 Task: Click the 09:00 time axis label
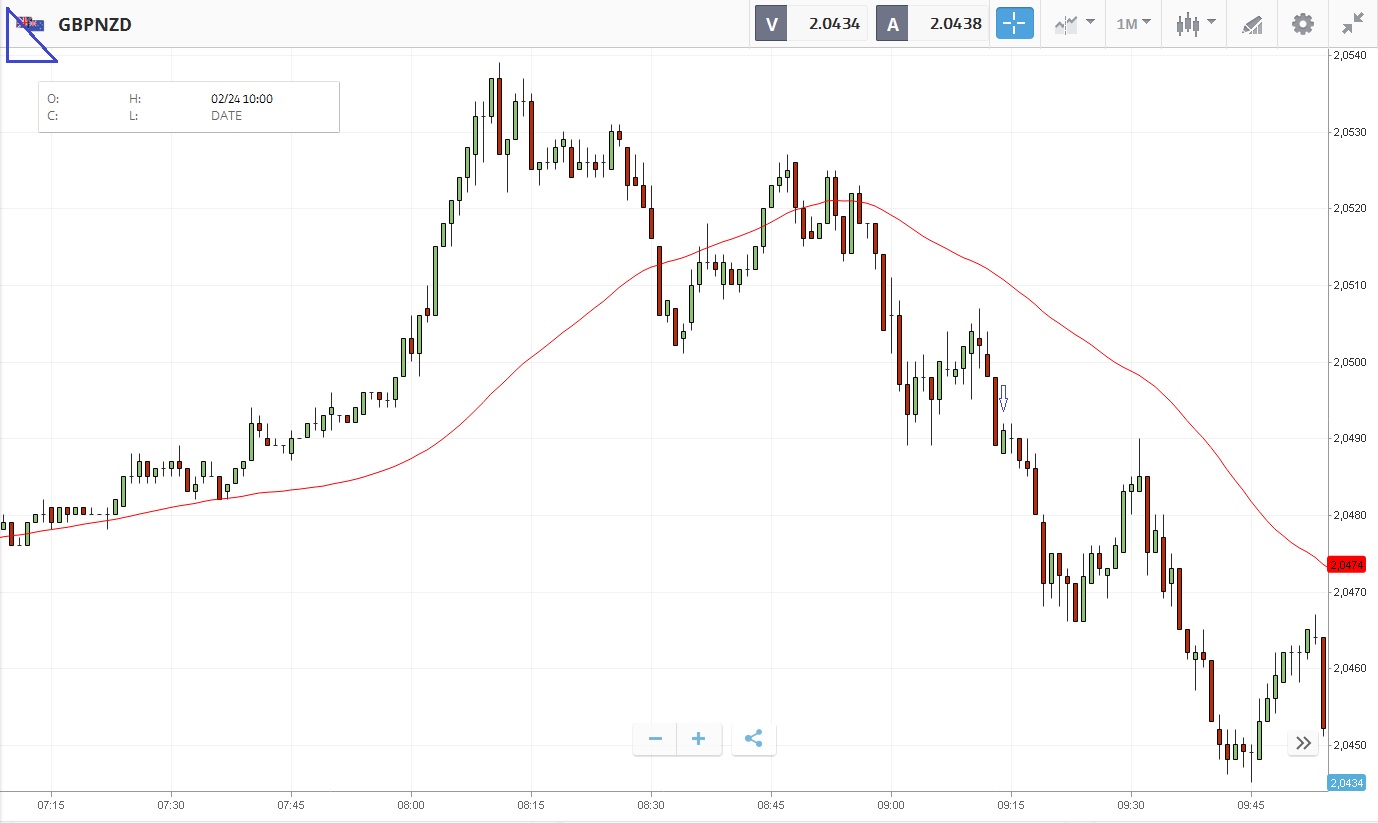[890, 804]
